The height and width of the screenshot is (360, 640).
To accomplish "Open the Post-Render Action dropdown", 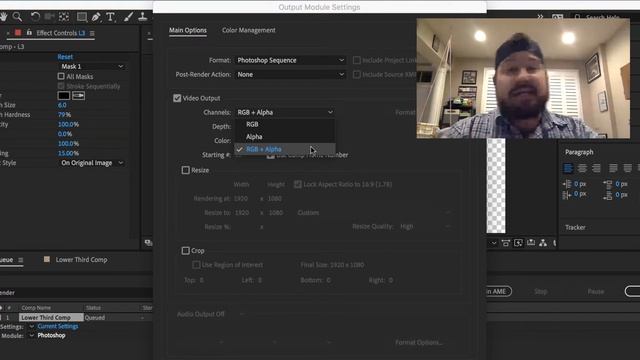I will coord(290,74).
